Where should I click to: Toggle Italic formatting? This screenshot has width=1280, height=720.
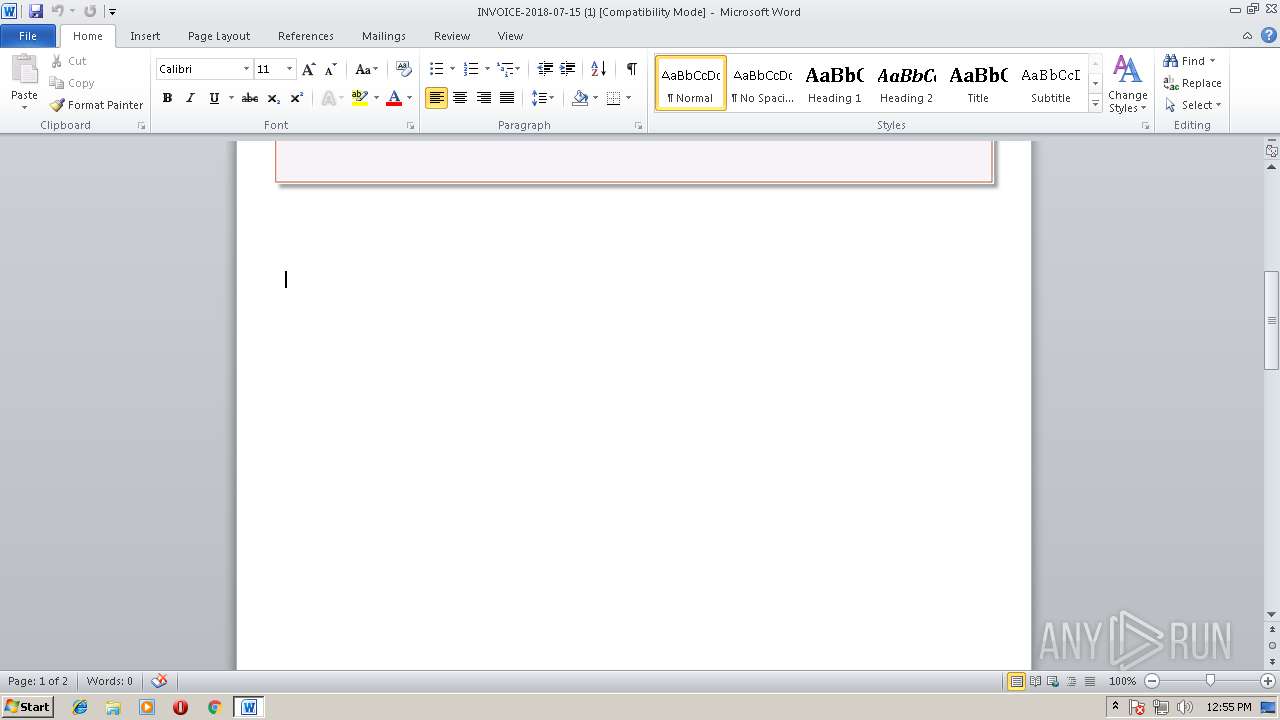click(x=190, y=98)
